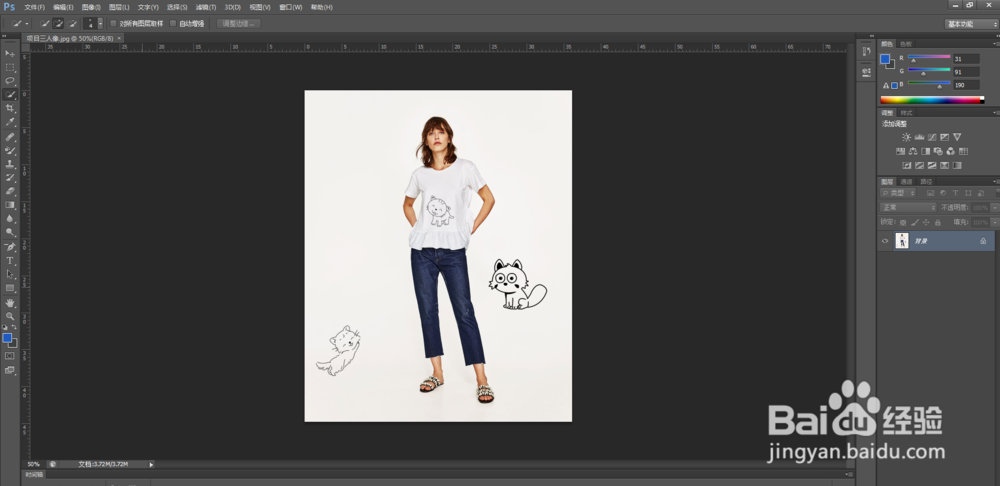Select the Quick Selection tool in toolbox

point(10,94)
